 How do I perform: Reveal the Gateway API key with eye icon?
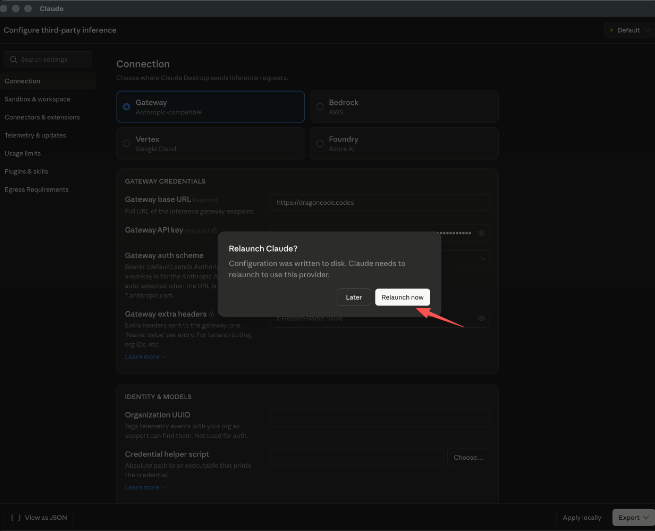pos(481,233)
